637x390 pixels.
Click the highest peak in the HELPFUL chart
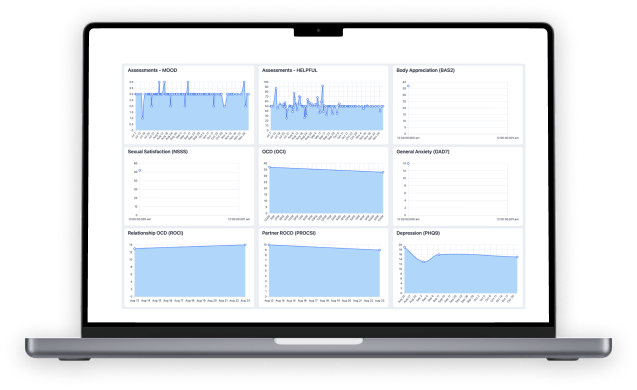click(323, 86)
